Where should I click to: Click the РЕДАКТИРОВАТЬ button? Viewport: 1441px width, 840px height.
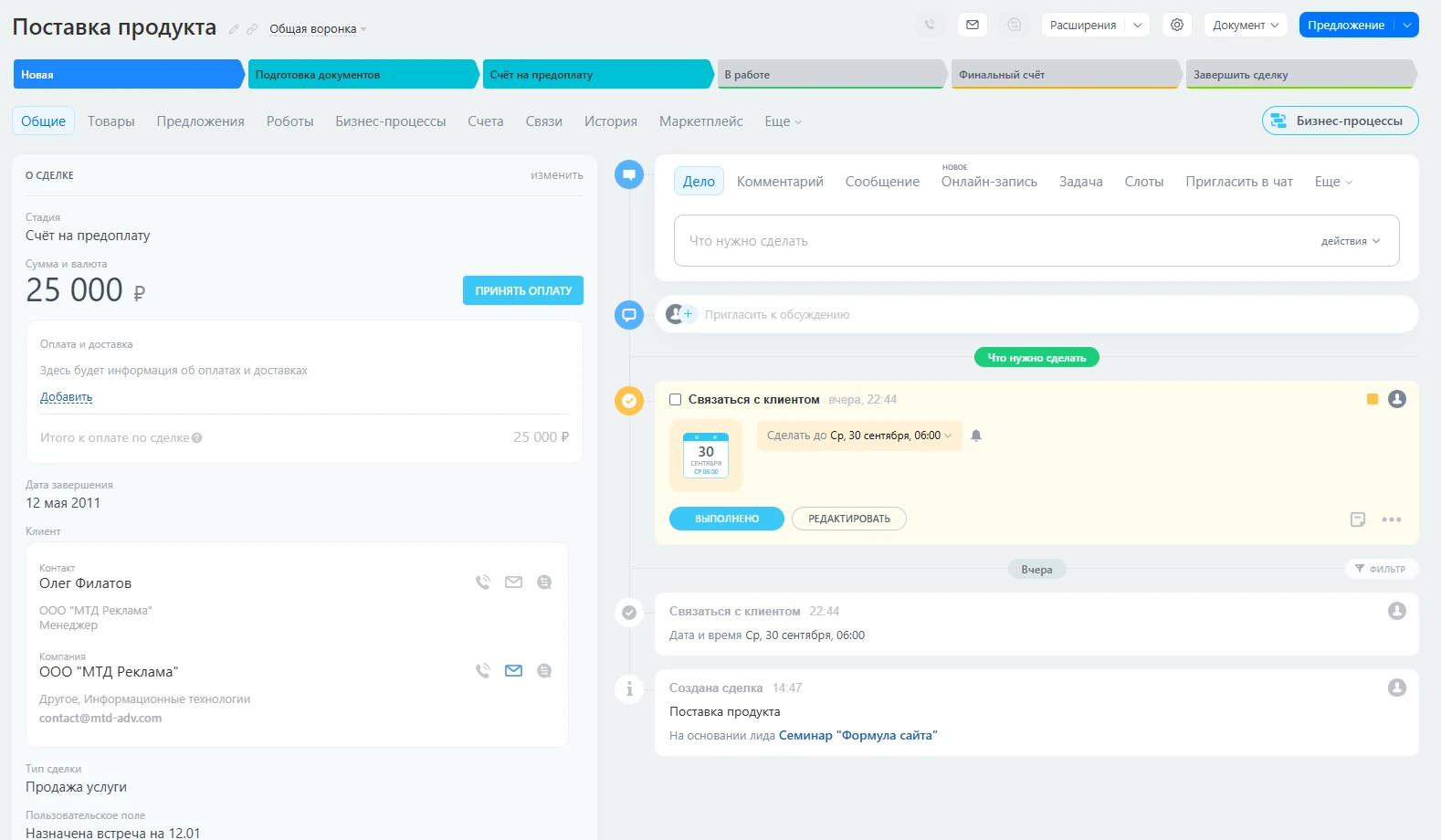pos(849,519)
